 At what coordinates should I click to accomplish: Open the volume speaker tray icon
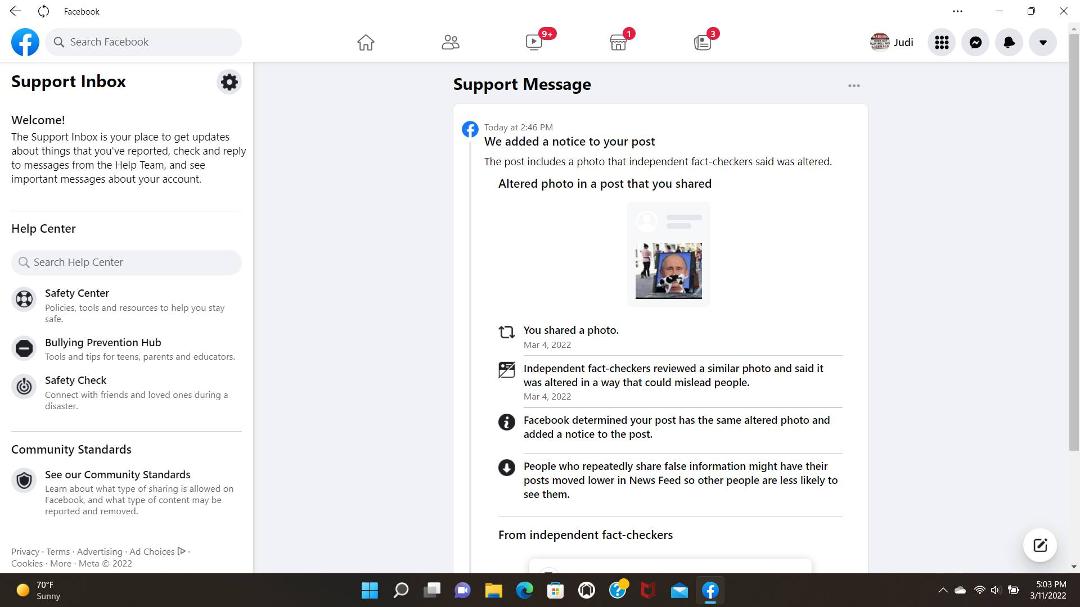(x=995, y=590)
